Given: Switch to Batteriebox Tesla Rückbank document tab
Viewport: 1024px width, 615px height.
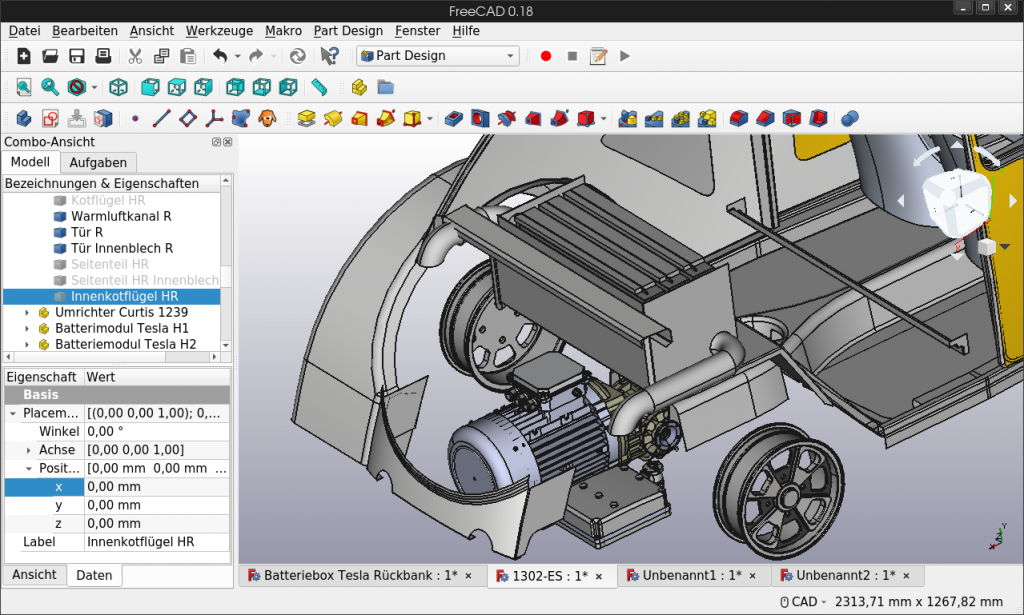Looking at the screenshot, I should [x=360, y=576].
